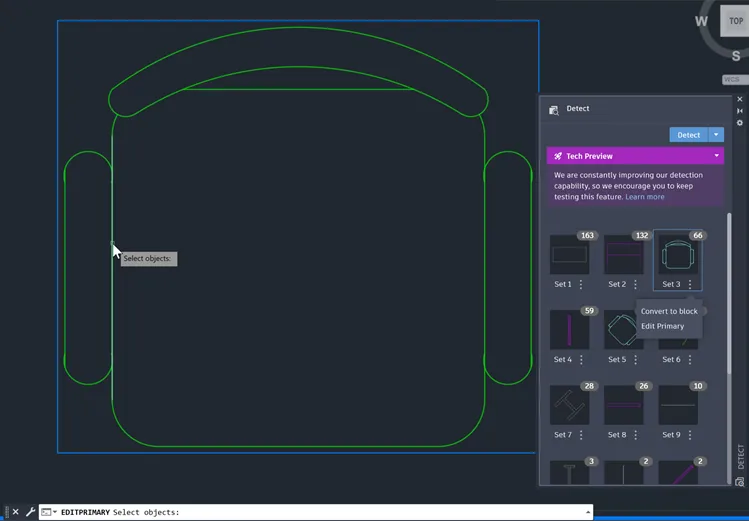Image resolution: width=749 pixels, height=521 pixels.
Task: Select the Set 5 chair thumbnail
Action: click(x=621, y=330)
